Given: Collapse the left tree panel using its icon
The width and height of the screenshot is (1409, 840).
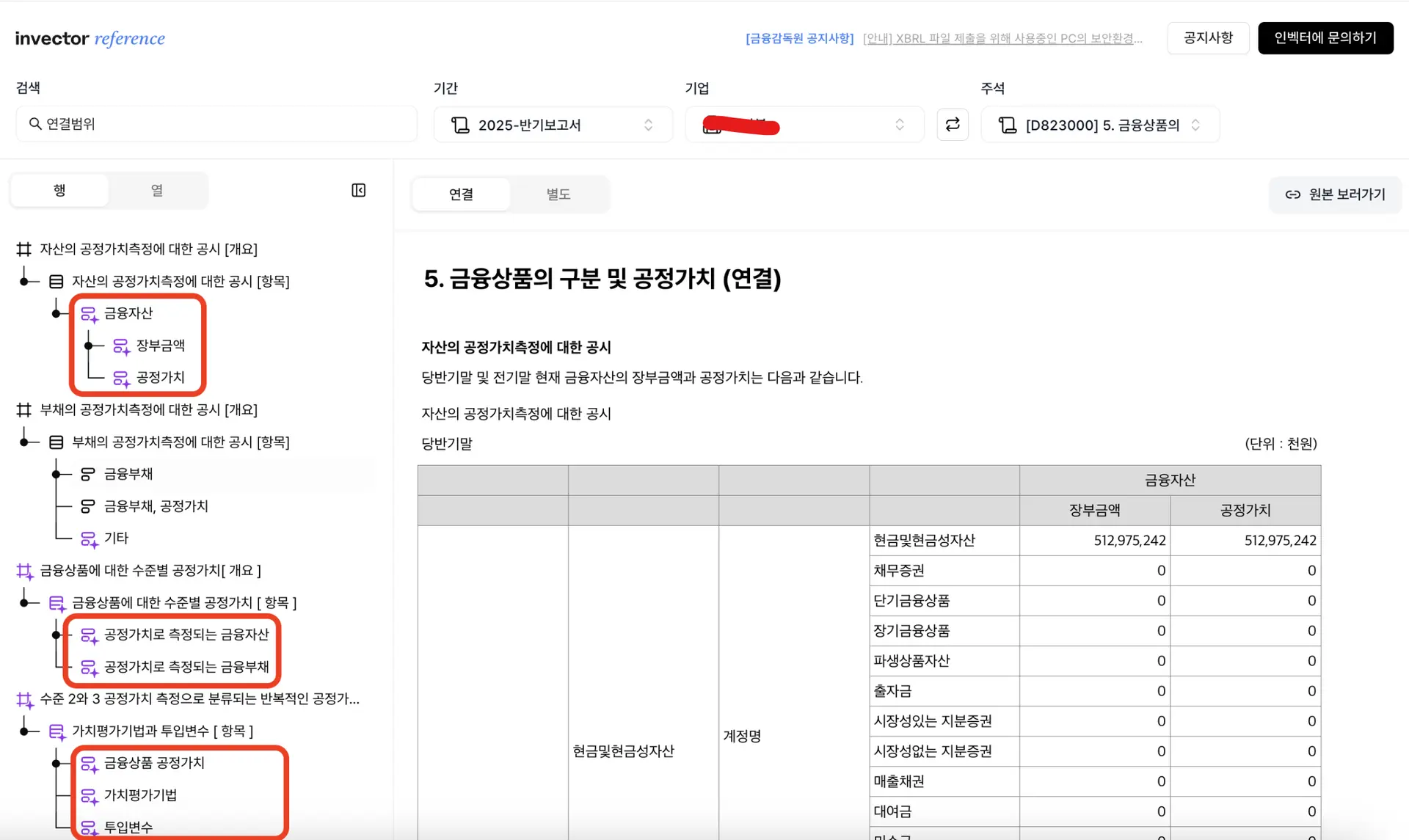Looking at the screenshot, I should (x=357, y=190).
